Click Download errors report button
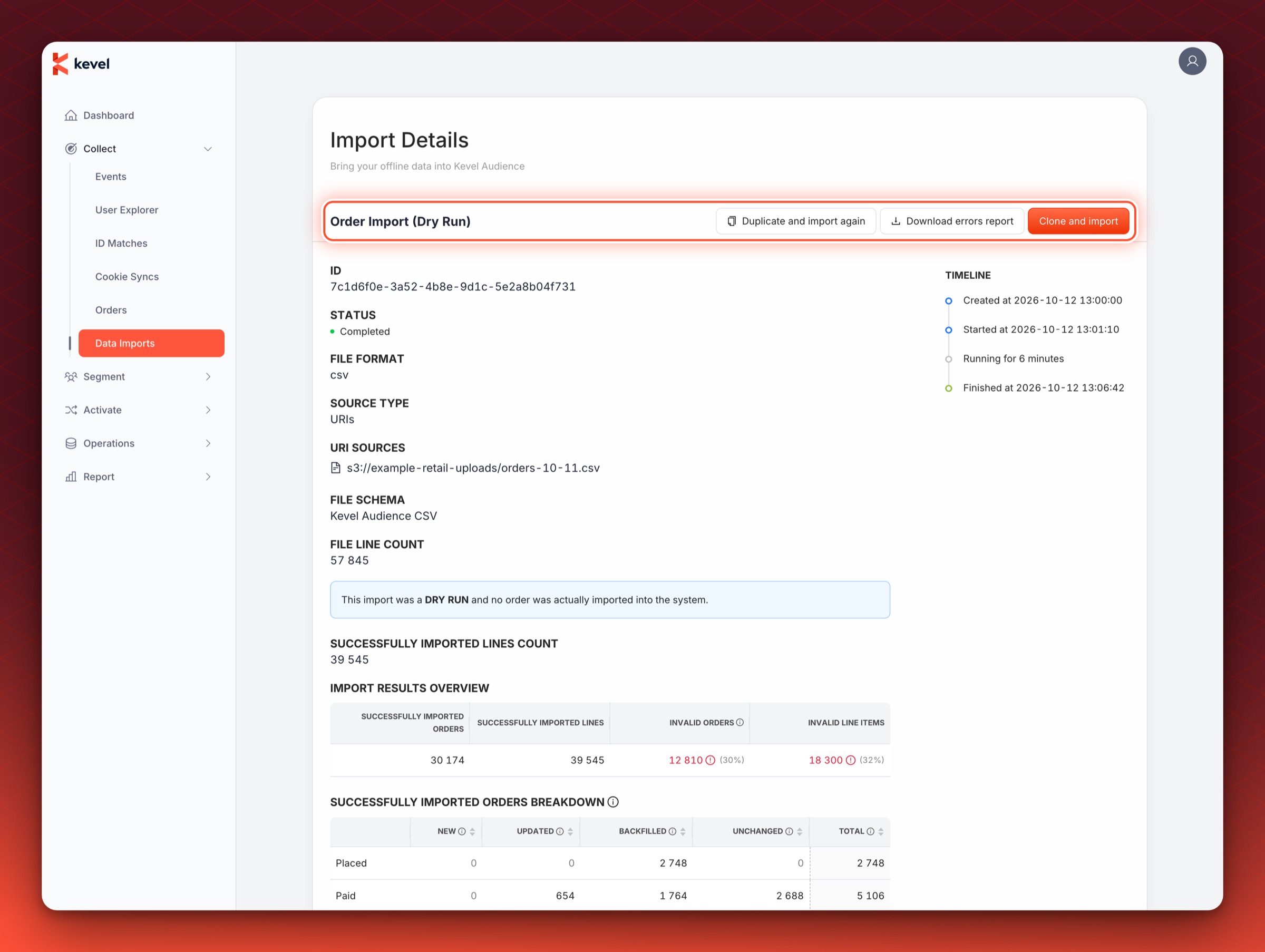Screen dimensions: 1265x952 [951, 221]
